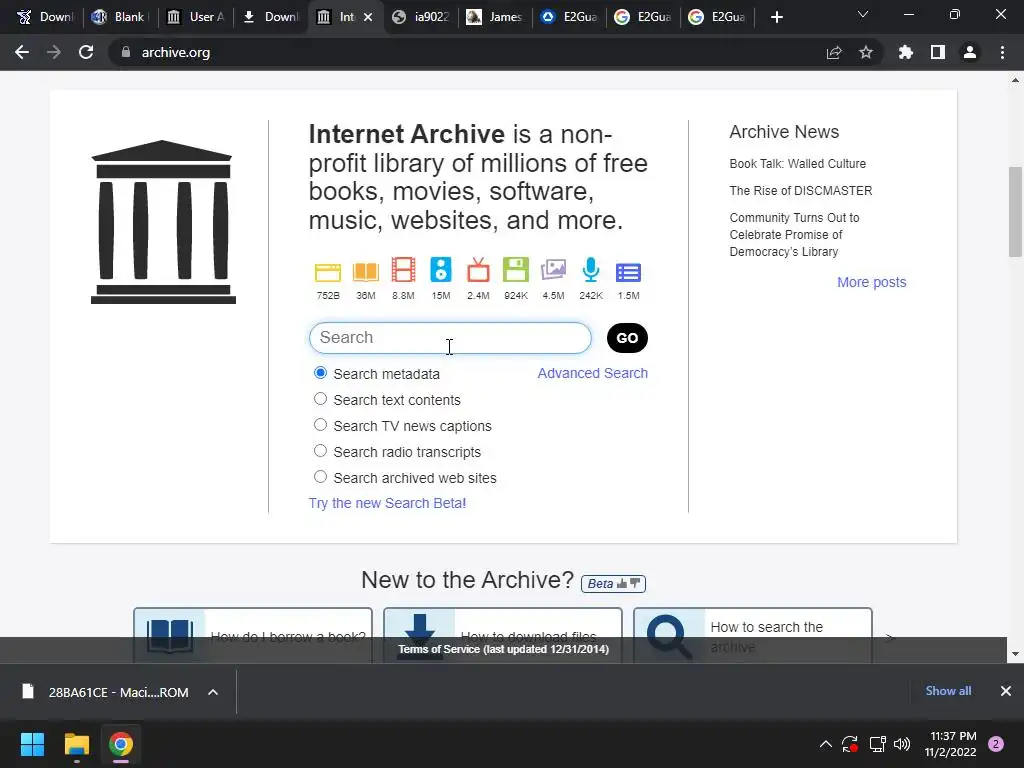Switch to the User A tab
1024x768 pixels.
tap(196, 17)
